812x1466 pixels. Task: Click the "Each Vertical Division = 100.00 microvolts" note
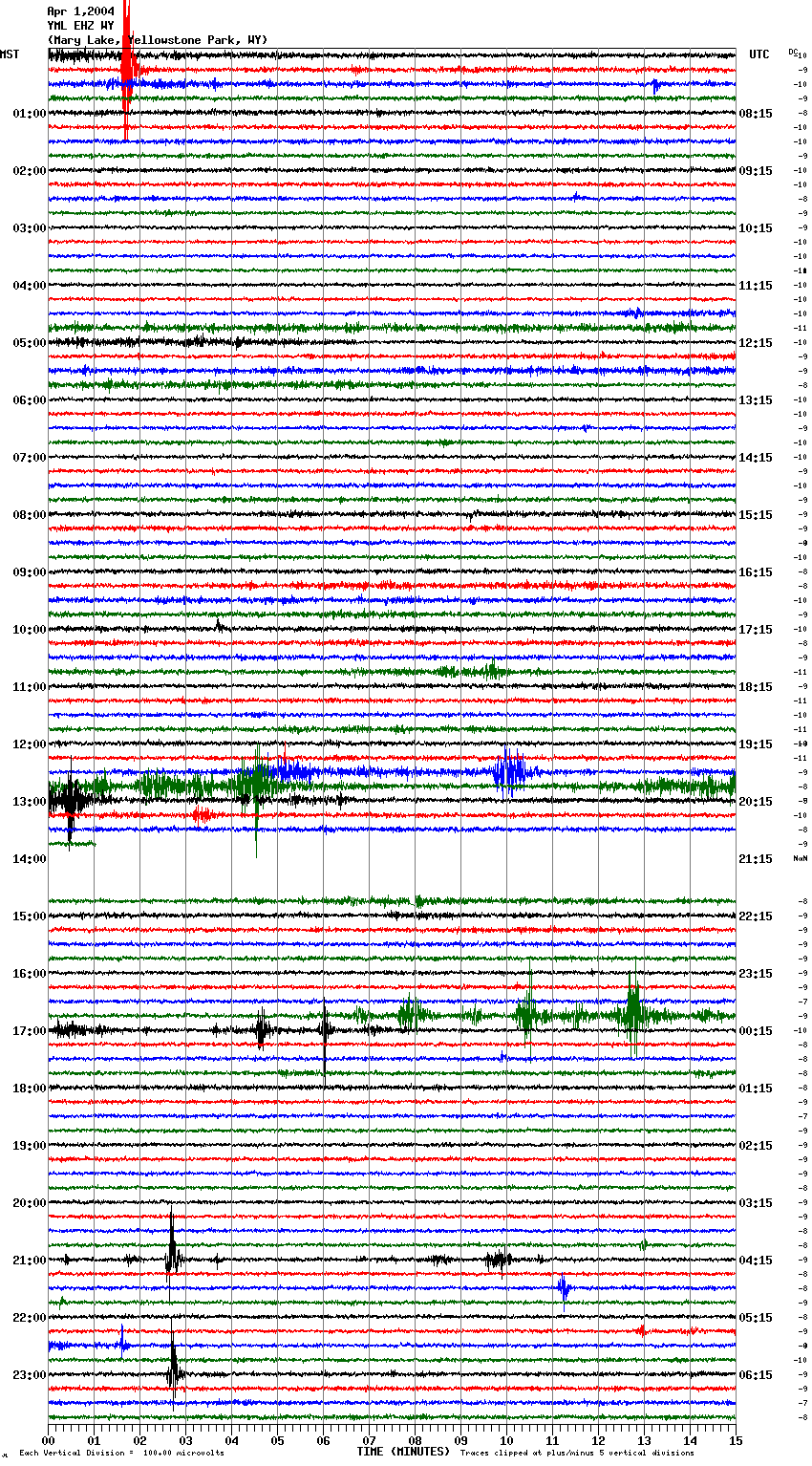pyautogui.click(x=121, y=1453)
